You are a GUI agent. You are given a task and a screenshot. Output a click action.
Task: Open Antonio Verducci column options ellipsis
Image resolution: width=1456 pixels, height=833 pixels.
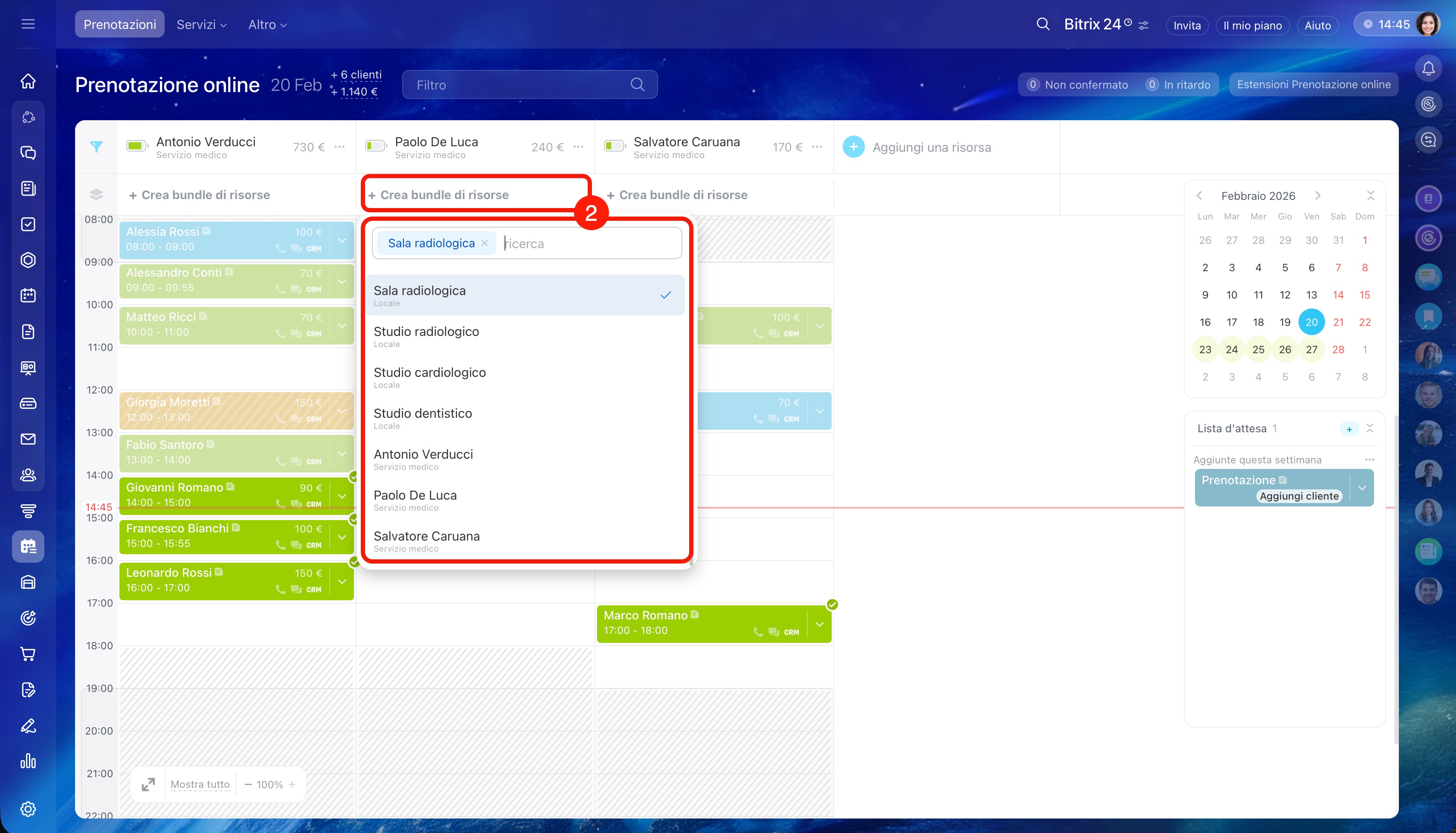339,147
